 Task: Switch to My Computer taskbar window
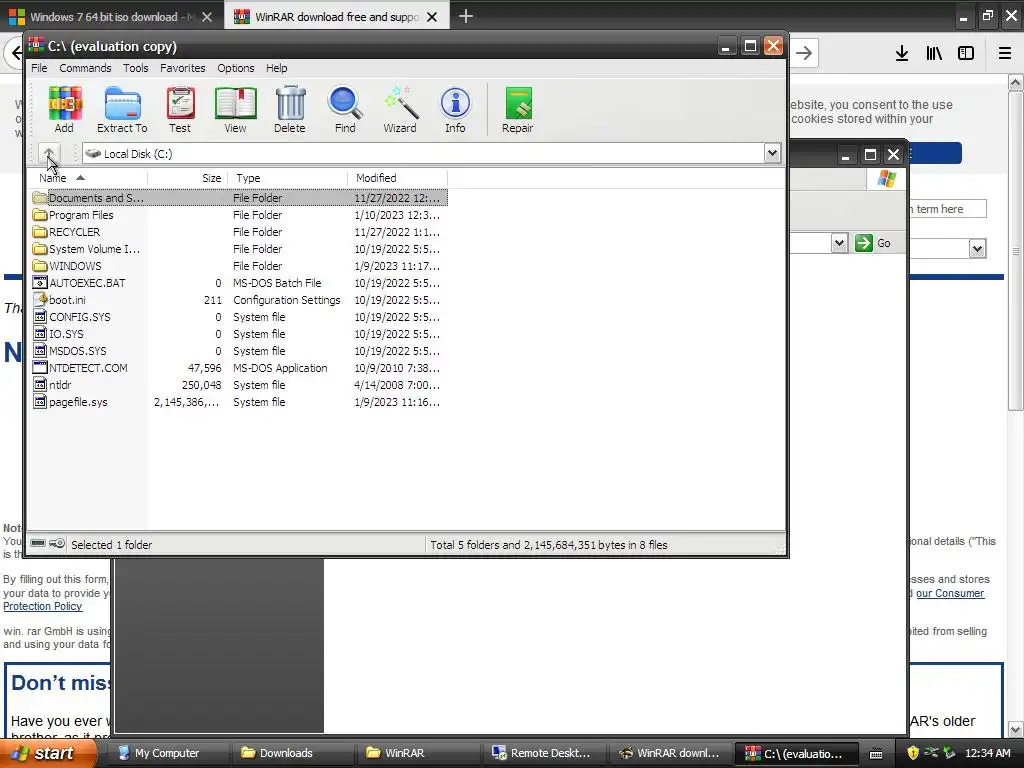coord(167,753)
